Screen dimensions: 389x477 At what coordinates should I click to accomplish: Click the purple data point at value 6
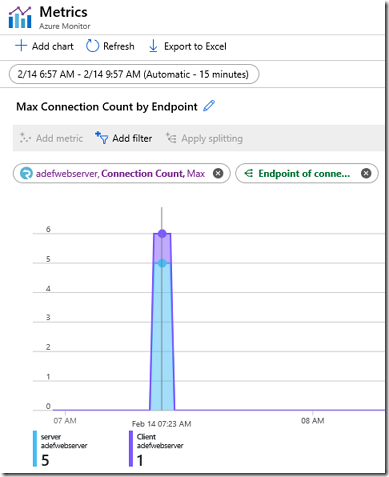tap(162, 234)
